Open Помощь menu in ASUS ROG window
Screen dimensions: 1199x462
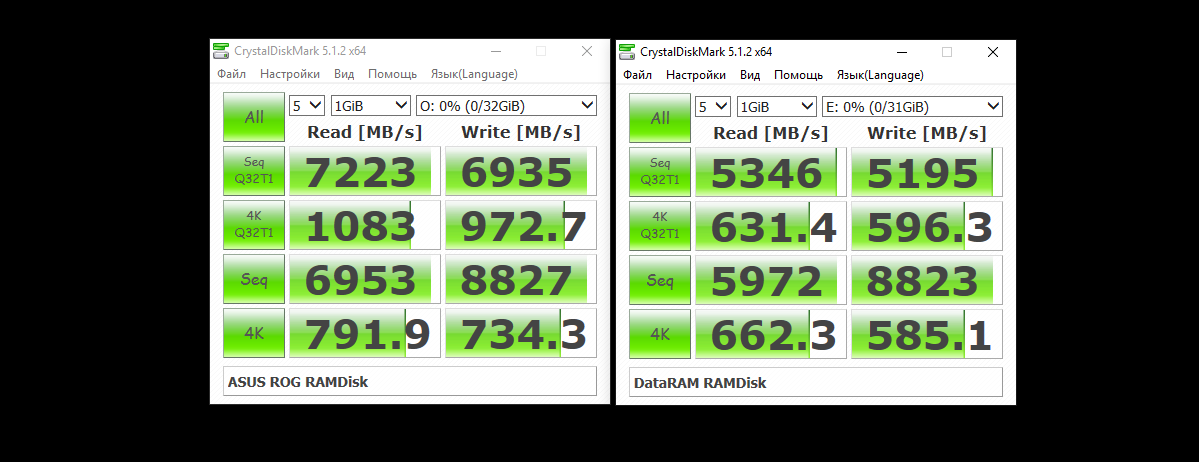[392, 74]
